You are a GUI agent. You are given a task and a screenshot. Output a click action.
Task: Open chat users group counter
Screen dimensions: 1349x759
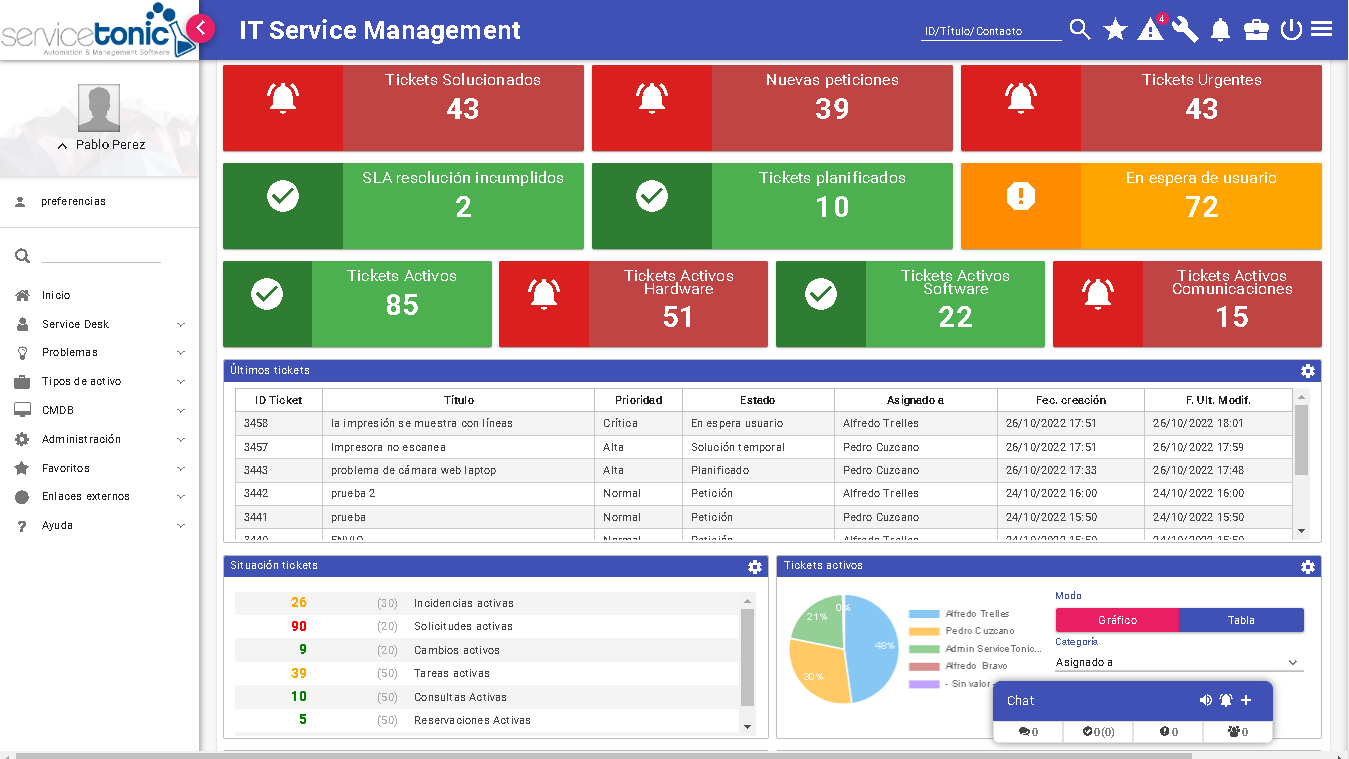click(x=1237, y=732)
